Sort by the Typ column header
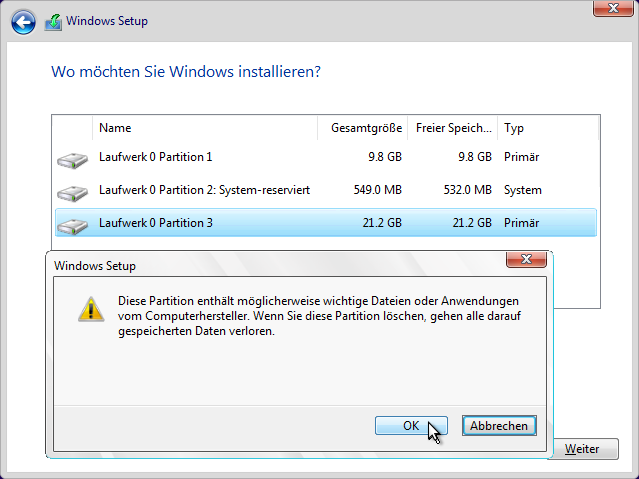 [x=548, y=128]
